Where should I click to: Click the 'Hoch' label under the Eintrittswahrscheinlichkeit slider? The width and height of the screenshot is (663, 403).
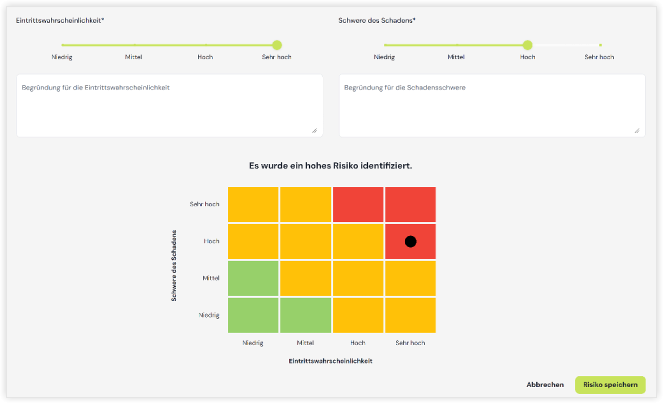[x=205, y=57]
